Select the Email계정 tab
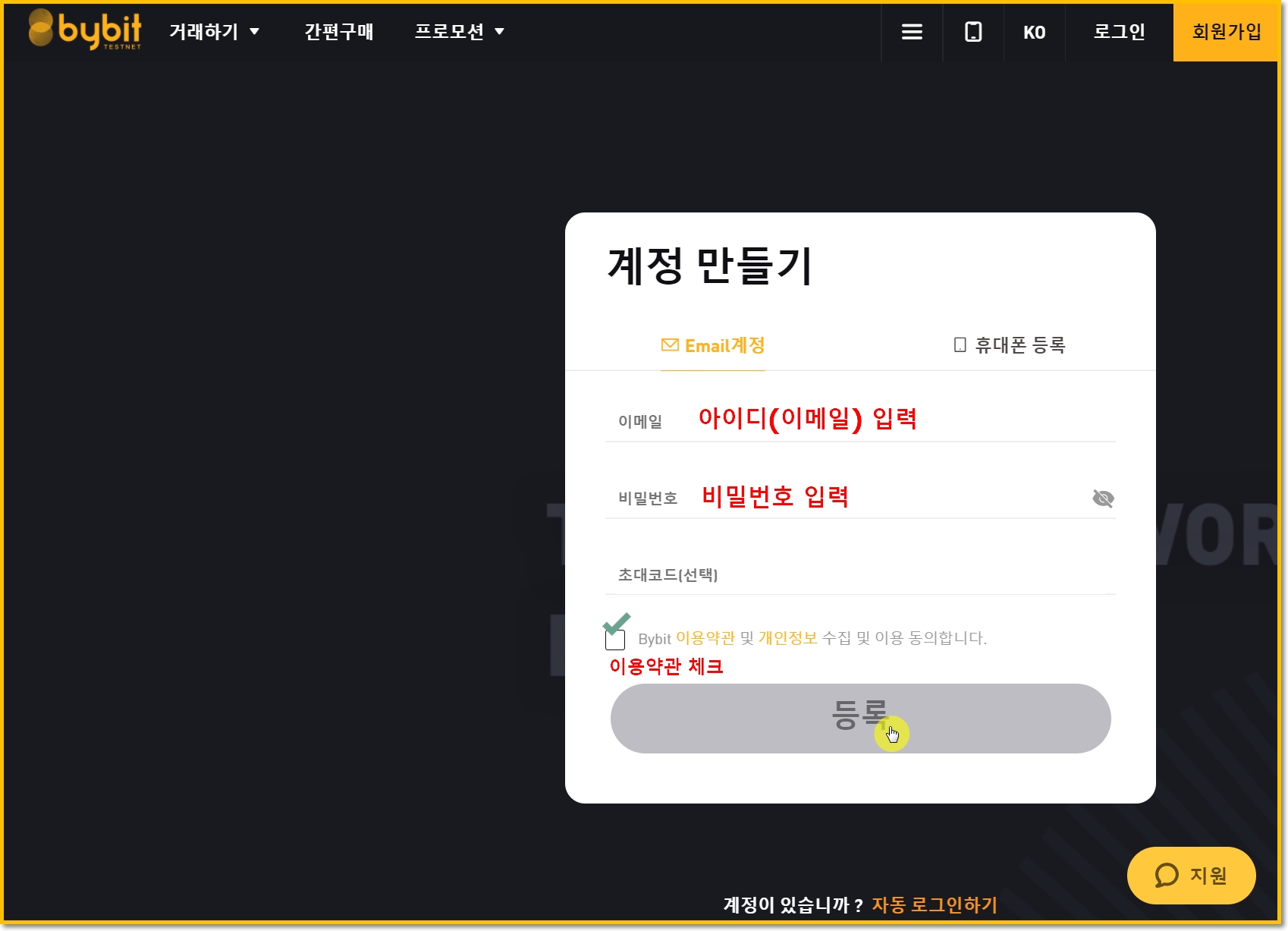This screenshot has height=931, width=1288. [713, 344]
